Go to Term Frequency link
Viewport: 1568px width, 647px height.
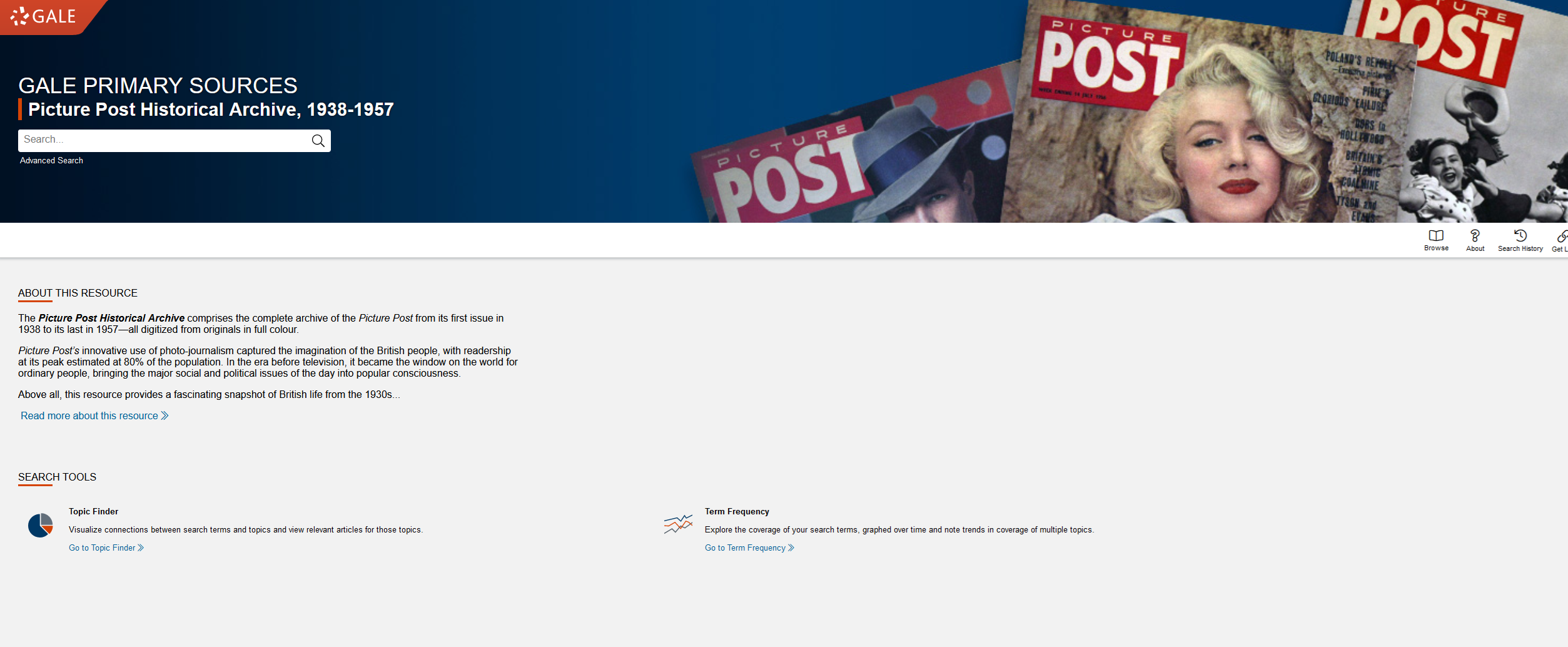click(749, 548)
